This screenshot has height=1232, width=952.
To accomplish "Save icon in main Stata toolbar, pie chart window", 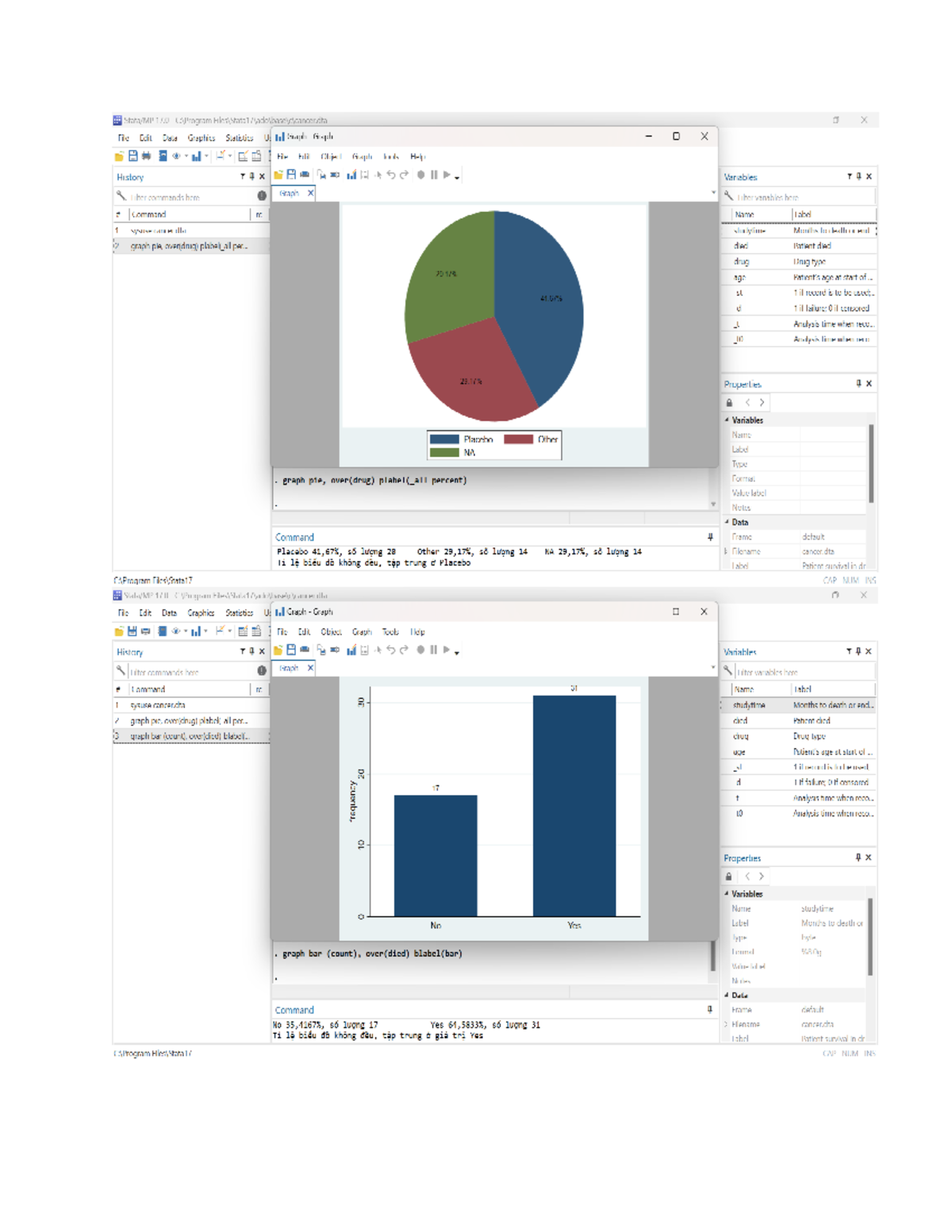I will (x=132, y=156).
